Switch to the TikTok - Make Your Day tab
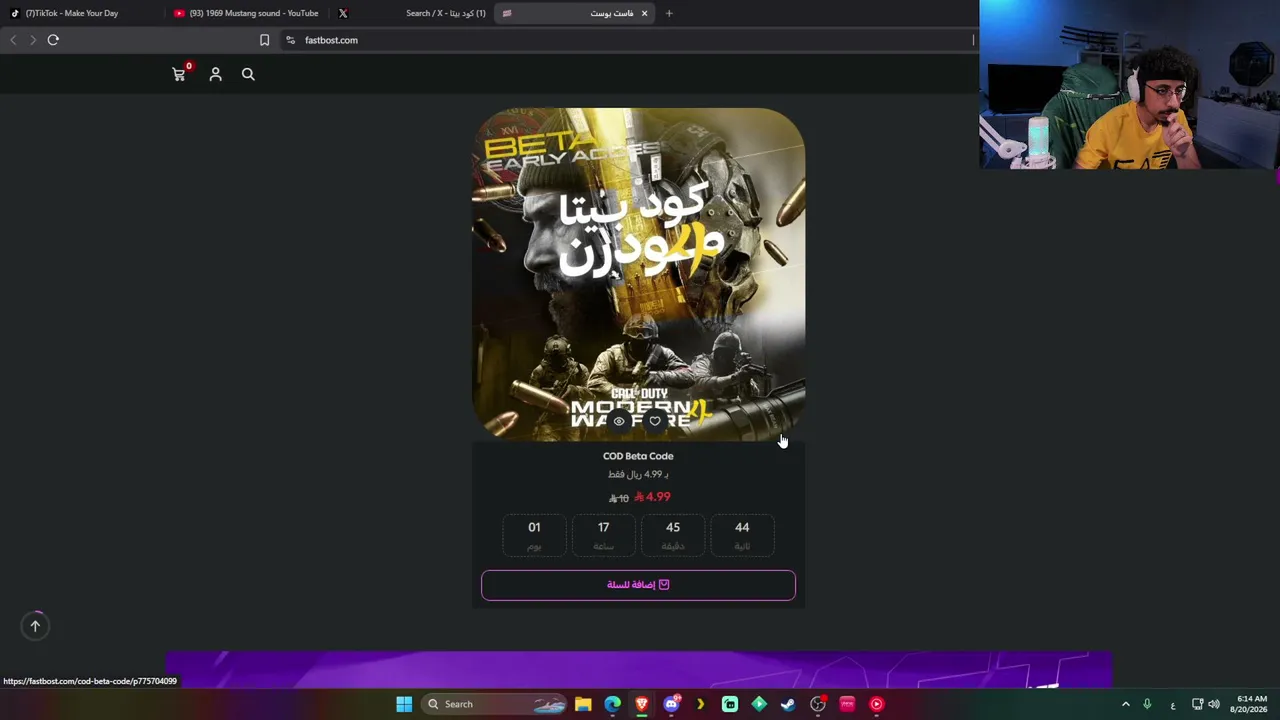This screenshot has width=1280, height=720. pos(82,13)
